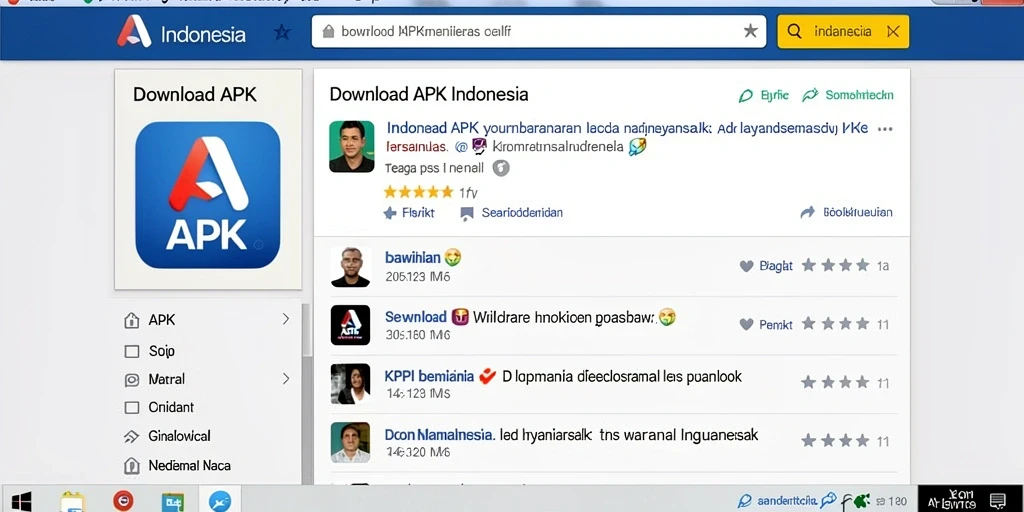Open the notification center icon
Viewport: 1024px width, 512px height.
[x=998, y=501]
